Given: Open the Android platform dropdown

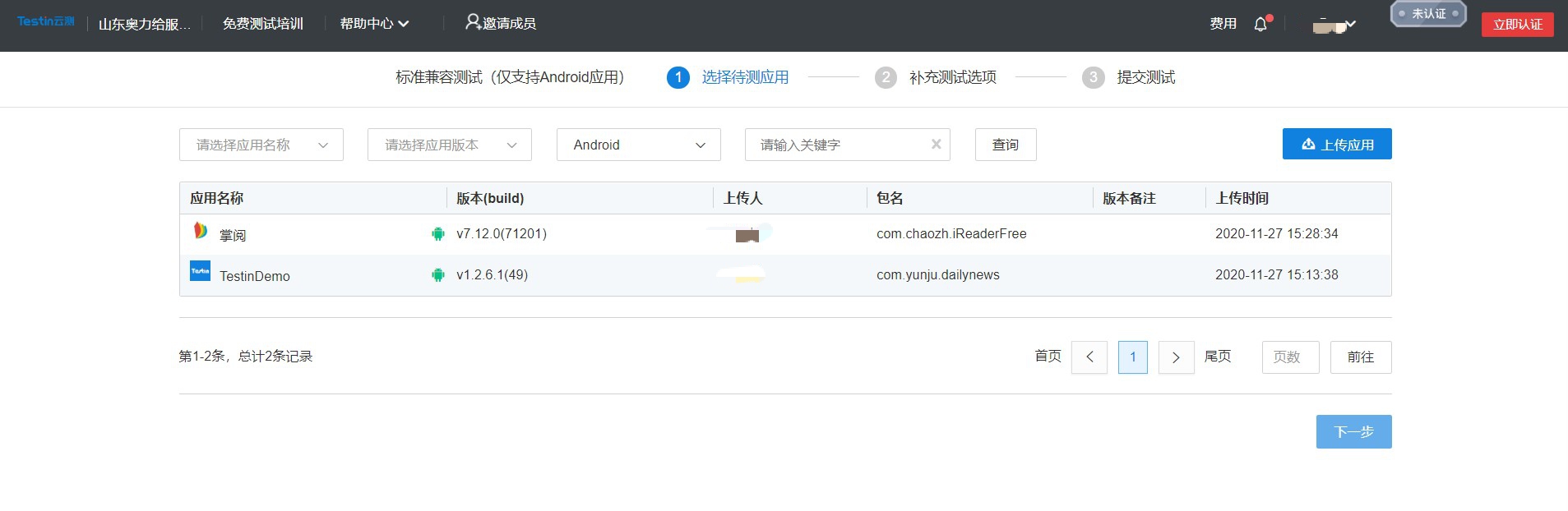Looking at the screenshot, I should (639, 145).
